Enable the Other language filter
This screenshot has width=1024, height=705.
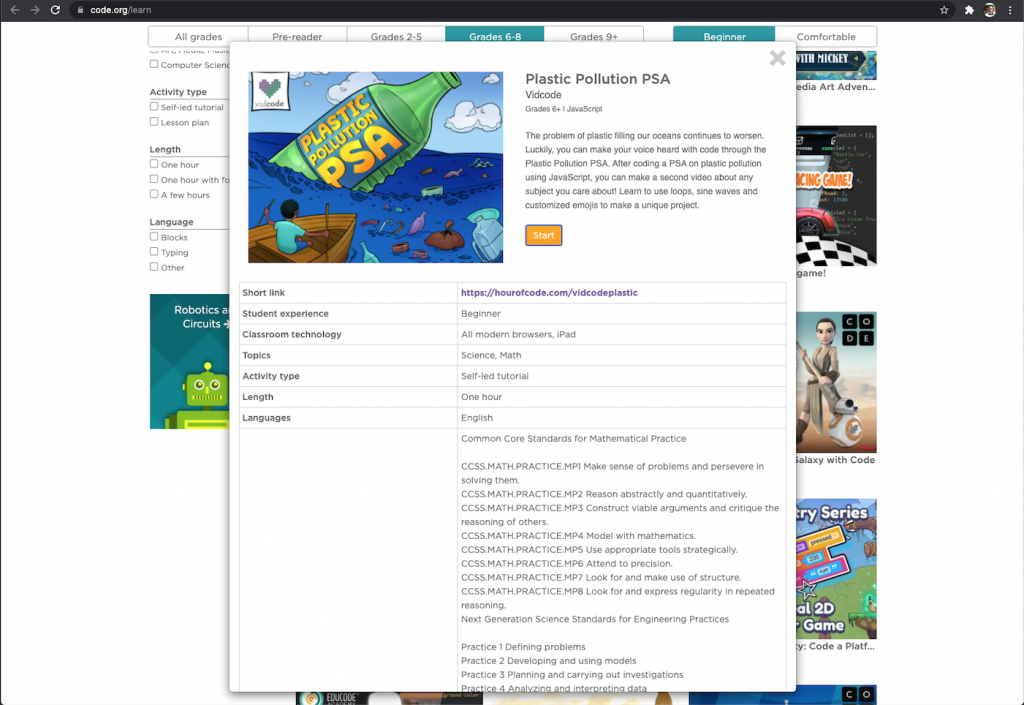[154, 266]
